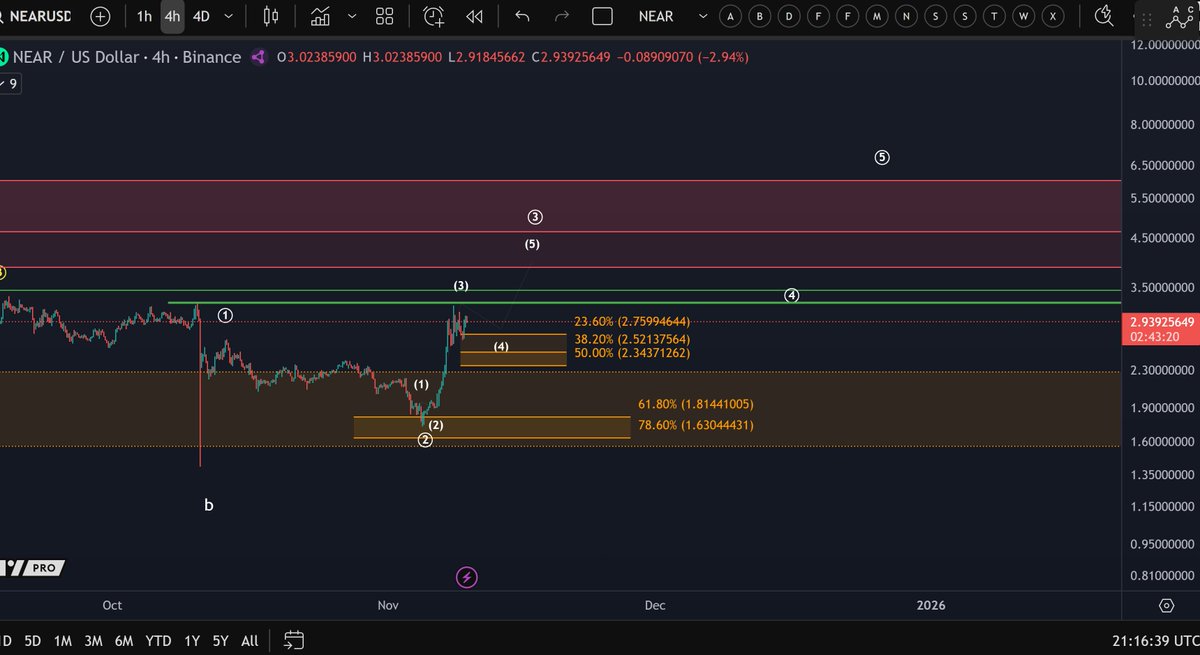
Task: Start bar replay mode
Action: (475, 16)
